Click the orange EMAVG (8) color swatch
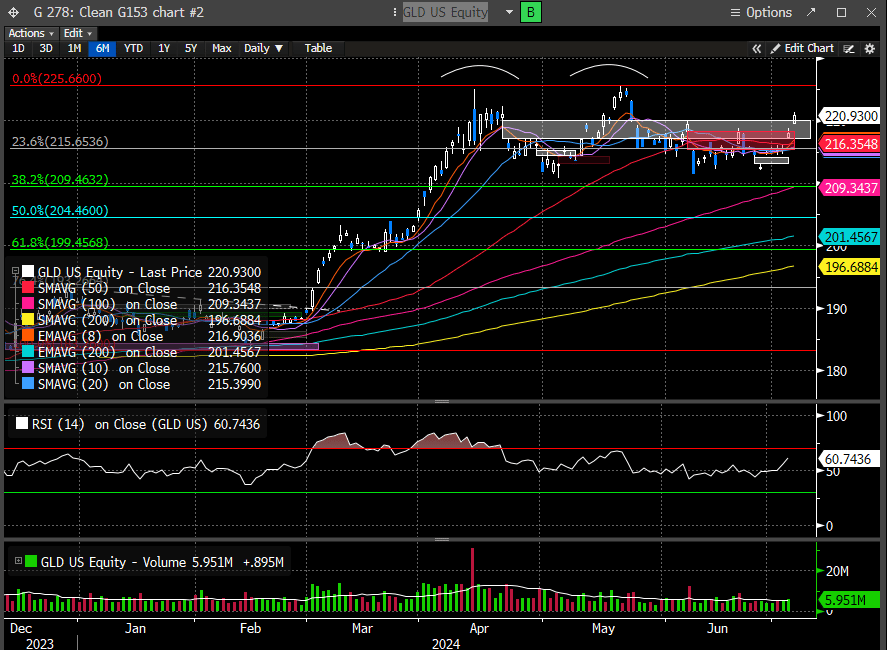The width and height of the screenshot is (887, 650). 28,336
